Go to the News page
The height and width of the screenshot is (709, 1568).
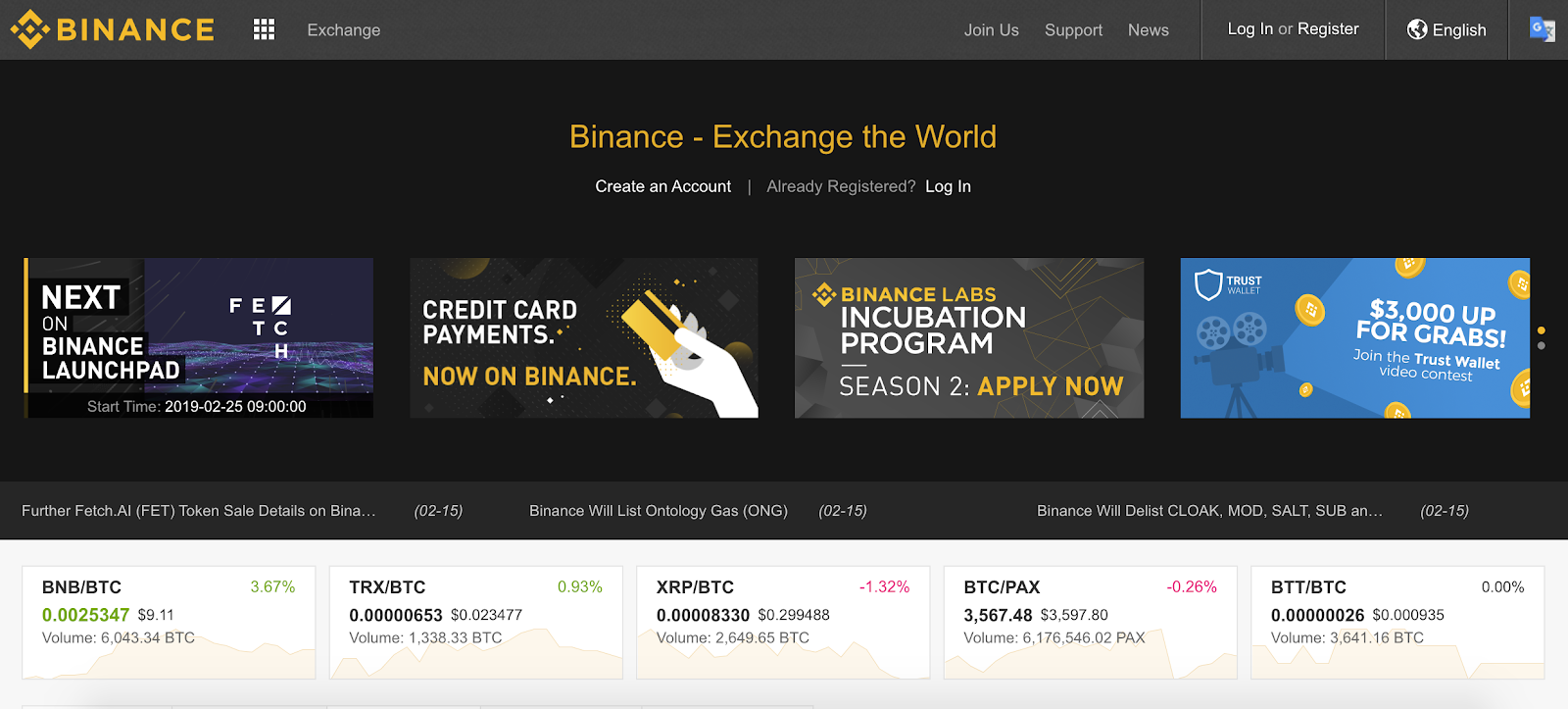(1148, 30)
